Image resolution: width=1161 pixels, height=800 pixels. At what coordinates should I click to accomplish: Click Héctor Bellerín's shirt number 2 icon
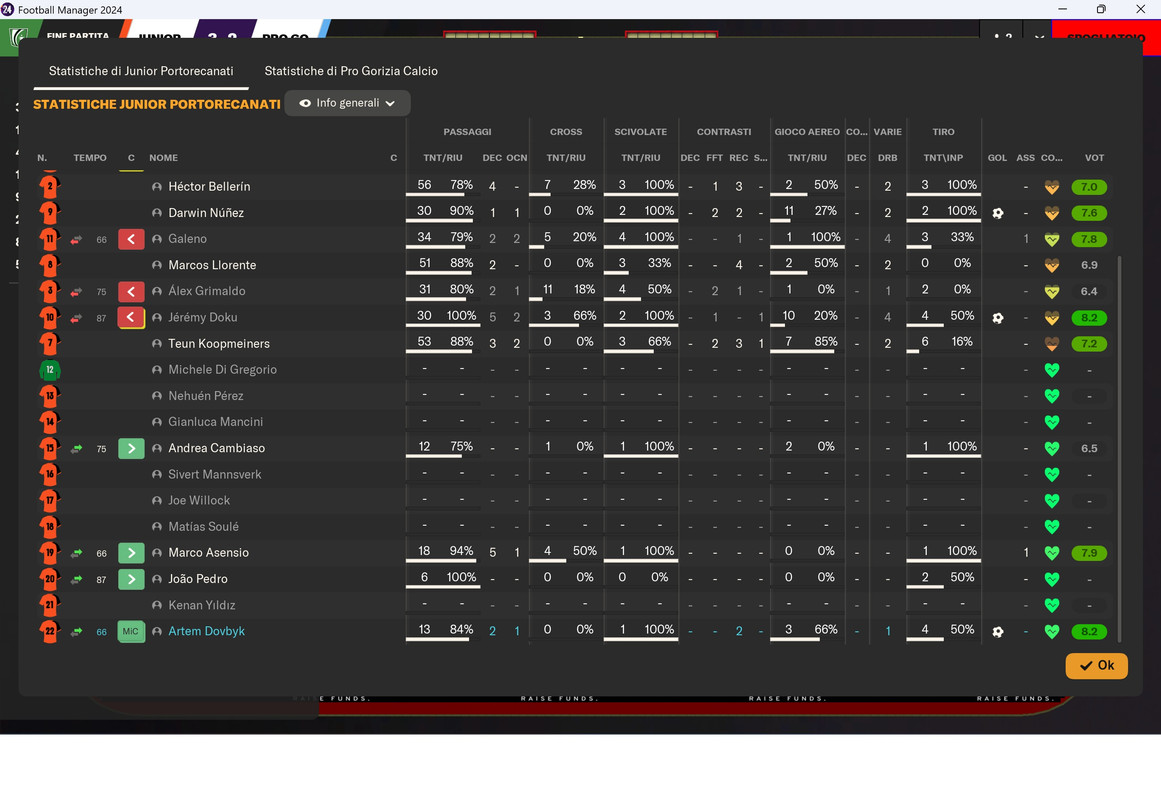[x=50, y=186]
